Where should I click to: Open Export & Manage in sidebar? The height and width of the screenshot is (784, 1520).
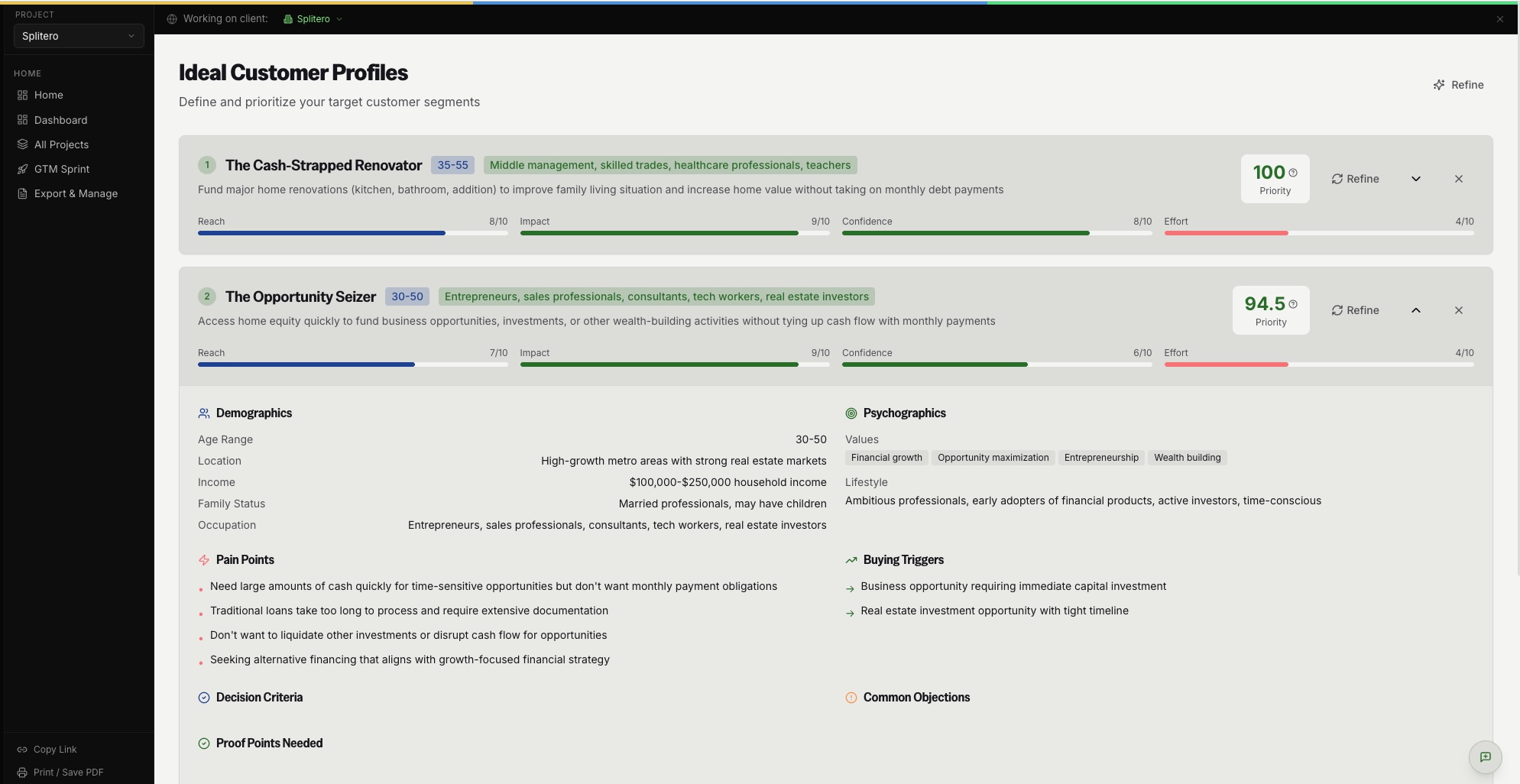78,193
